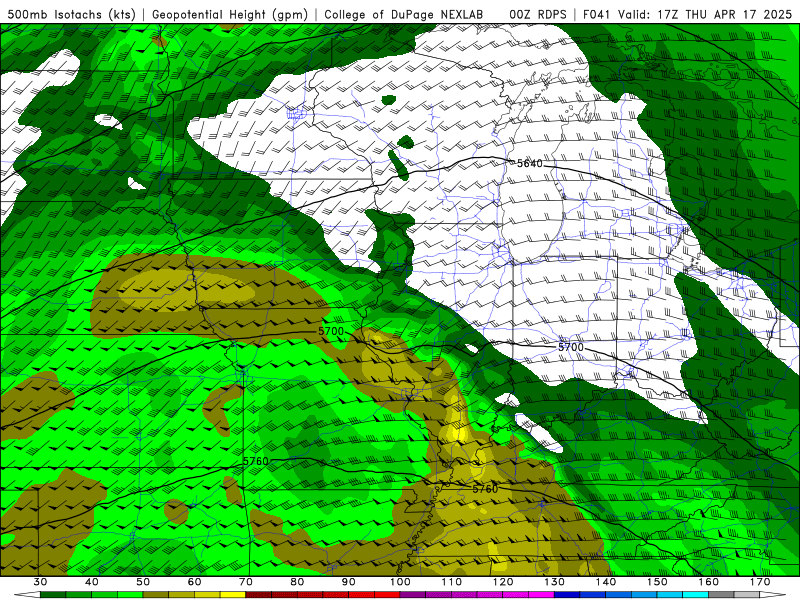Click the dark gray color bar segment
The height and width of the screenshot is (600, 800).
tap(721, 594)
